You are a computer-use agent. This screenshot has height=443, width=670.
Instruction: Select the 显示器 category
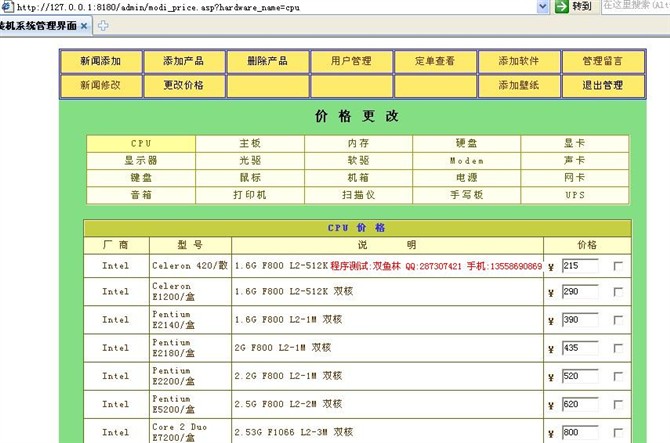click(141, 161)
